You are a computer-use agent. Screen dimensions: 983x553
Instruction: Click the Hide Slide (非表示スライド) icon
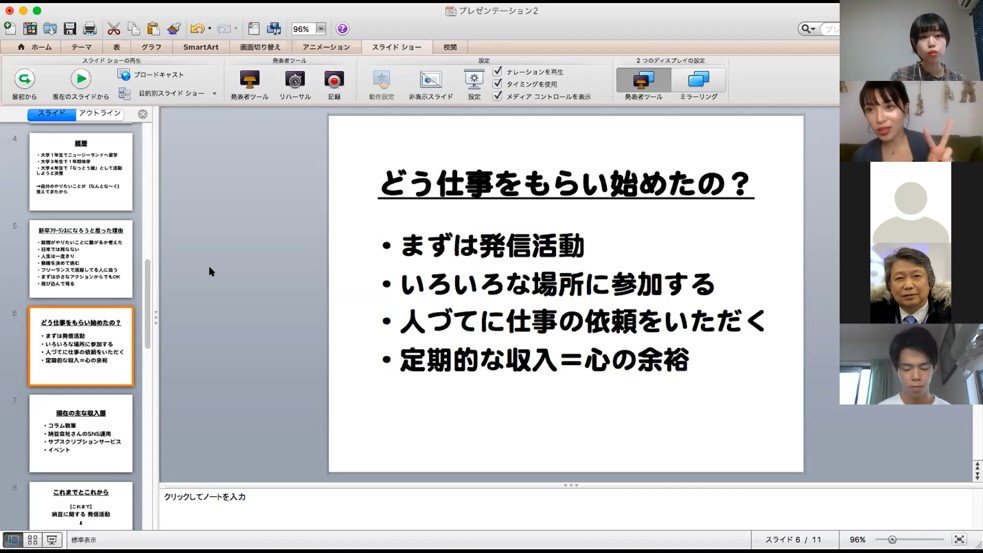[431, 80]
